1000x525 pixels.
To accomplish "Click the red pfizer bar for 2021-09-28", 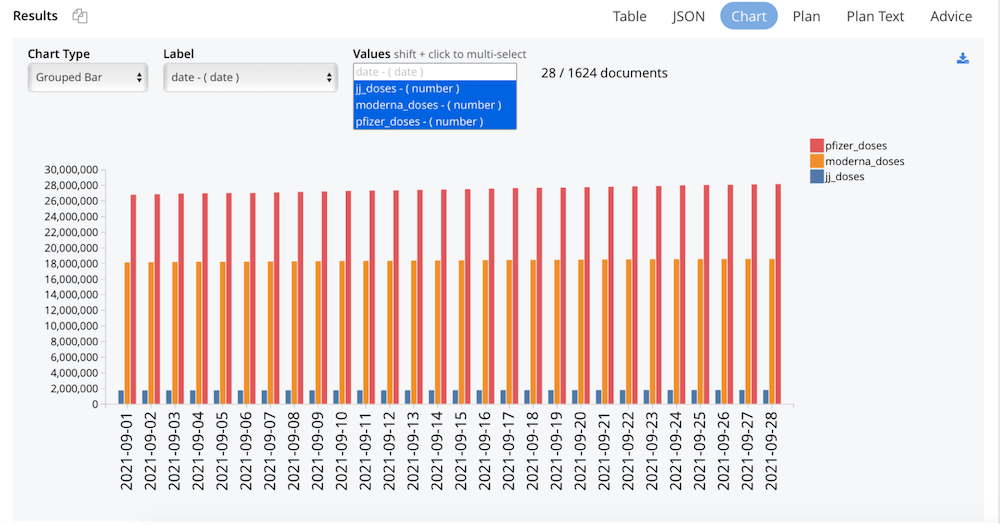I will [778, 294].
